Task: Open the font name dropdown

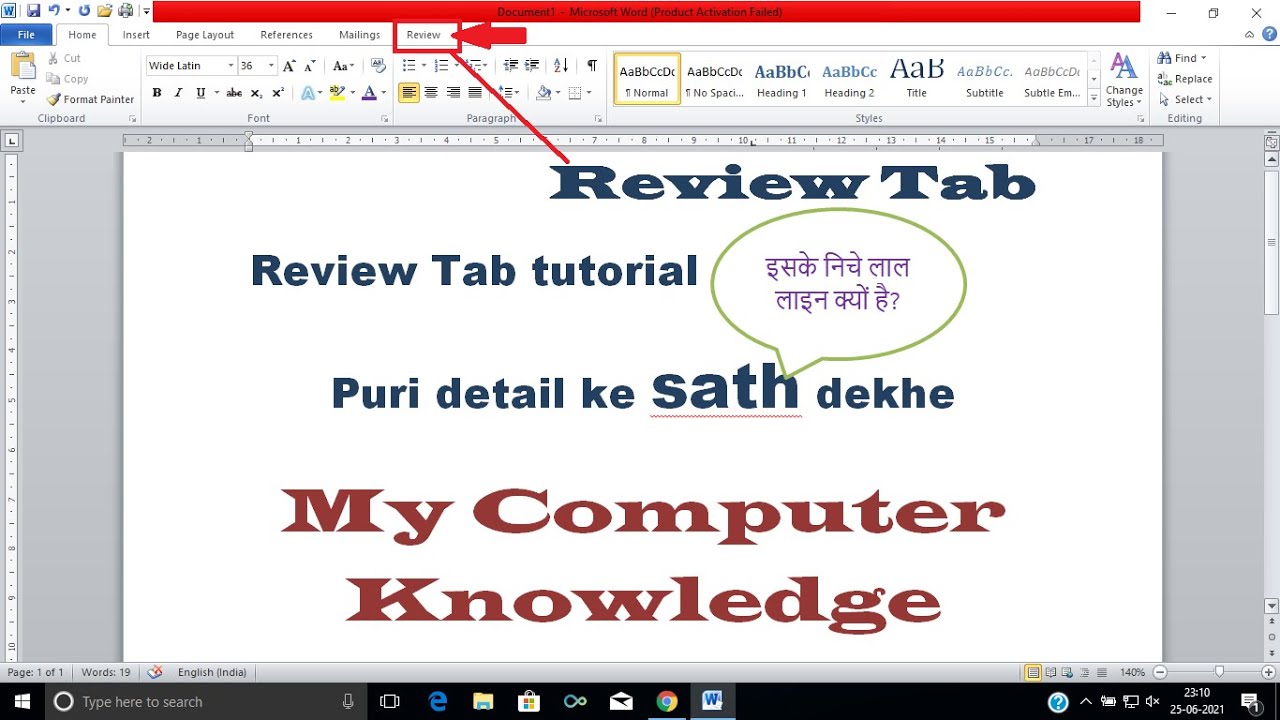Action: point(231,66)
